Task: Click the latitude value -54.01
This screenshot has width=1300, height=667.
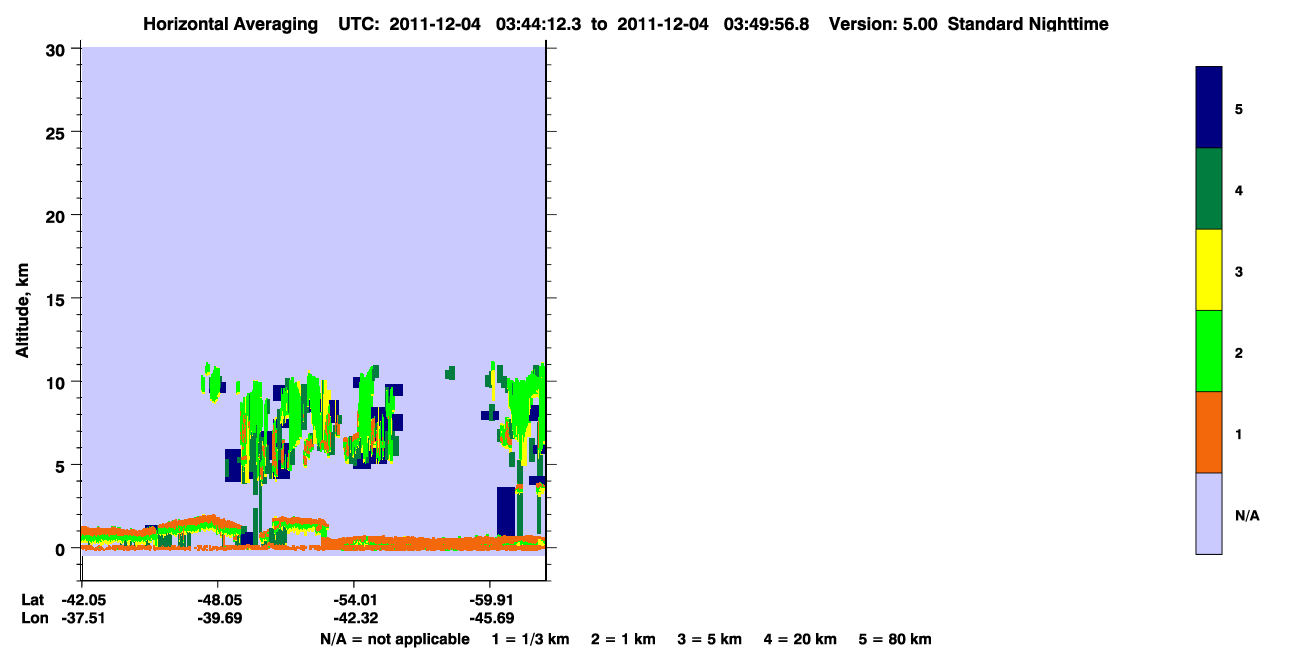Action: coord(354,600)
